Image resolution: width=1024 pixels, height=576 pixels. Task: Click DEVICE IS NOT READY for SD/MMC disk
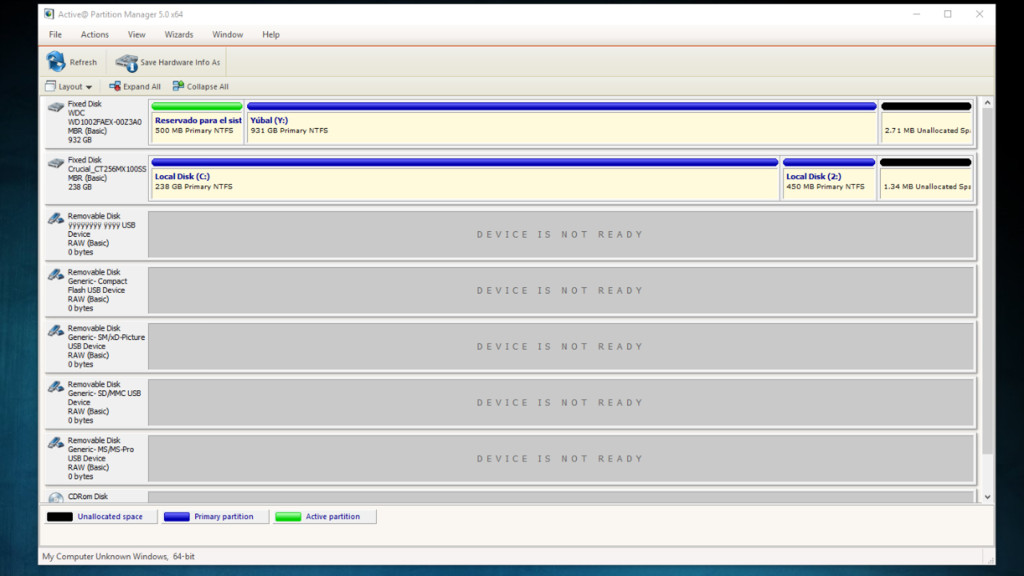click(x=560, y=403)
